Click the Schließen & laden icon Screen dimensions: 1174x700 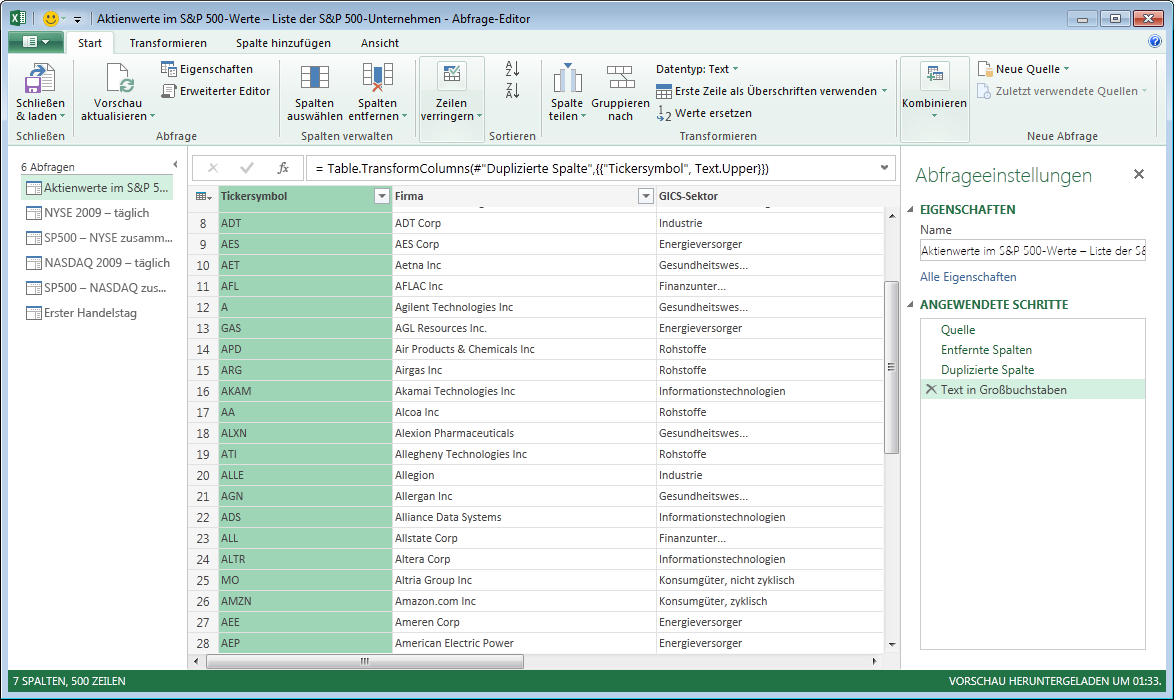(40, 79)
